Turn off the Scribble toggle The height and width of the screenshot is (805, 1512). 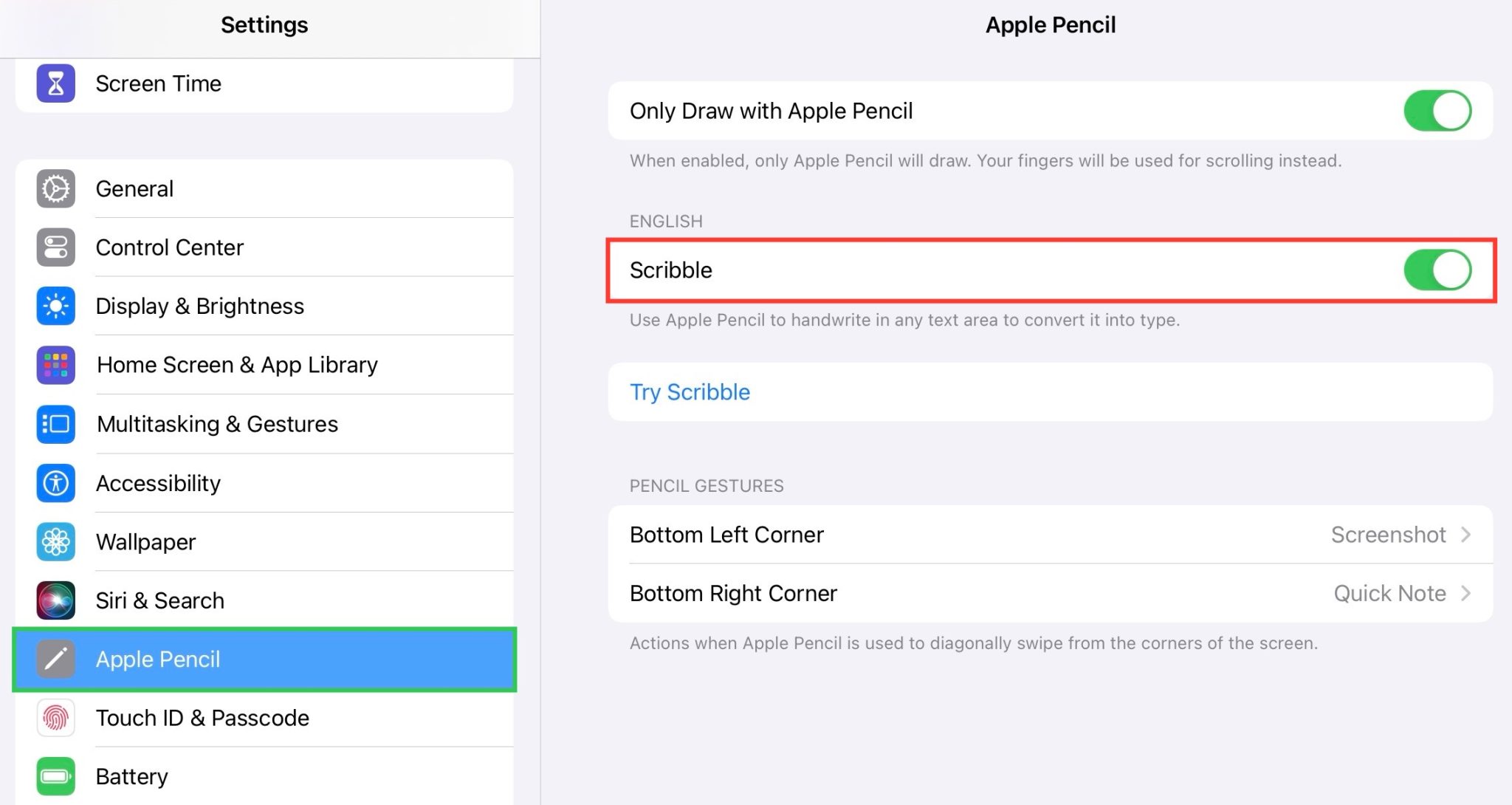click(x=1437, y=270)
